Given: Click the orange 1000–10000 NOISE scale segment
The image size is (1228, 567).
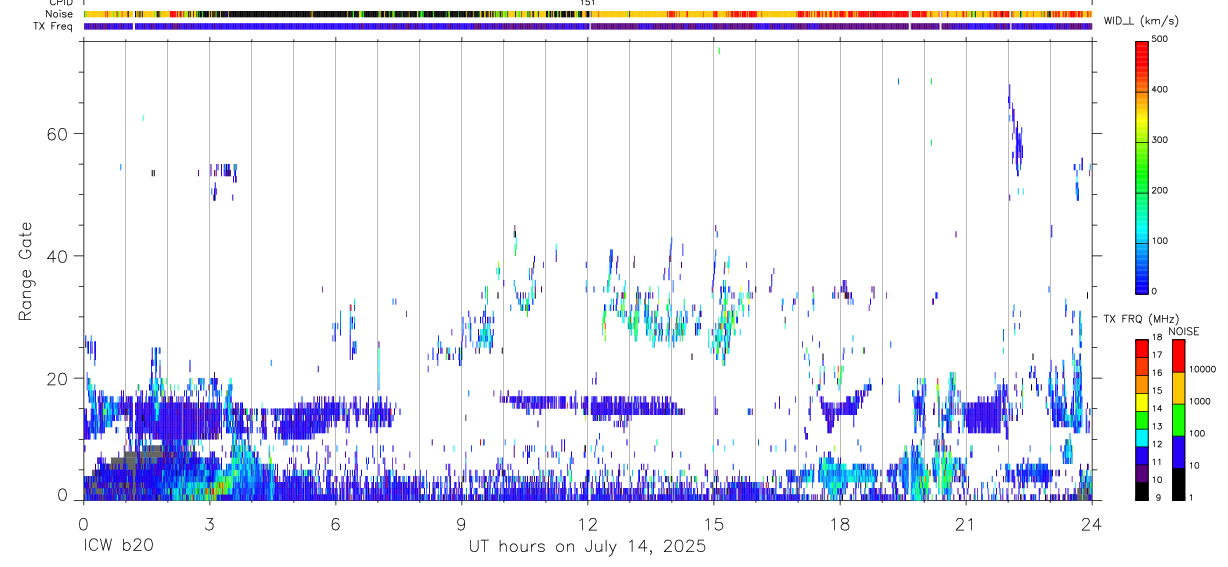Looking at the screenshot, I should (x=1177, y=387).
